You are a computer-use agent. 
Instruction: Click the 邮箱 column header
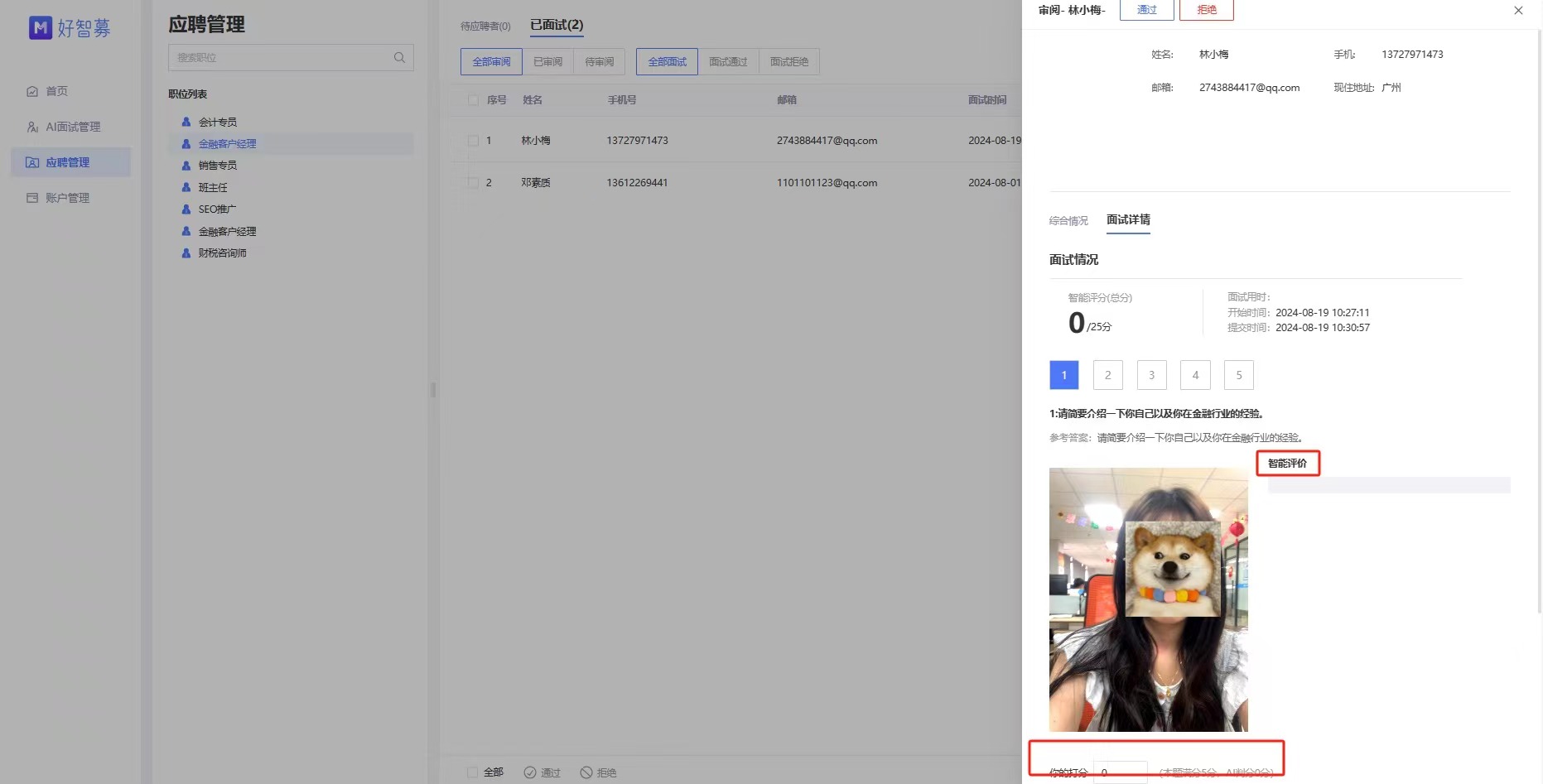(787, 100)
